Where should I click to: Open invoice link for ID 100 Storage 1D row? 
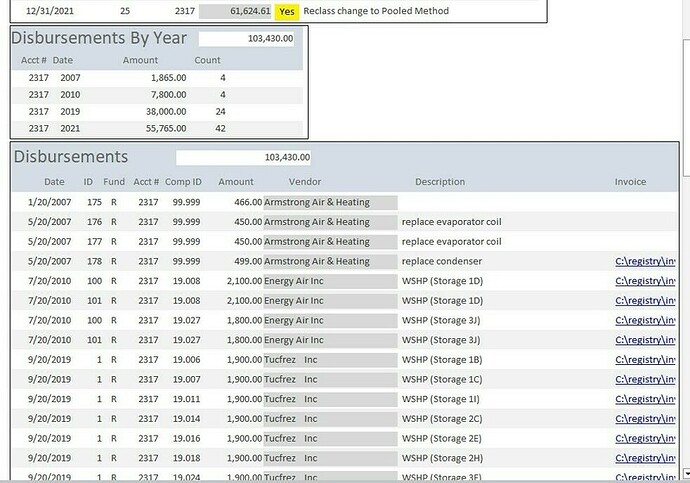coord(645,281)
